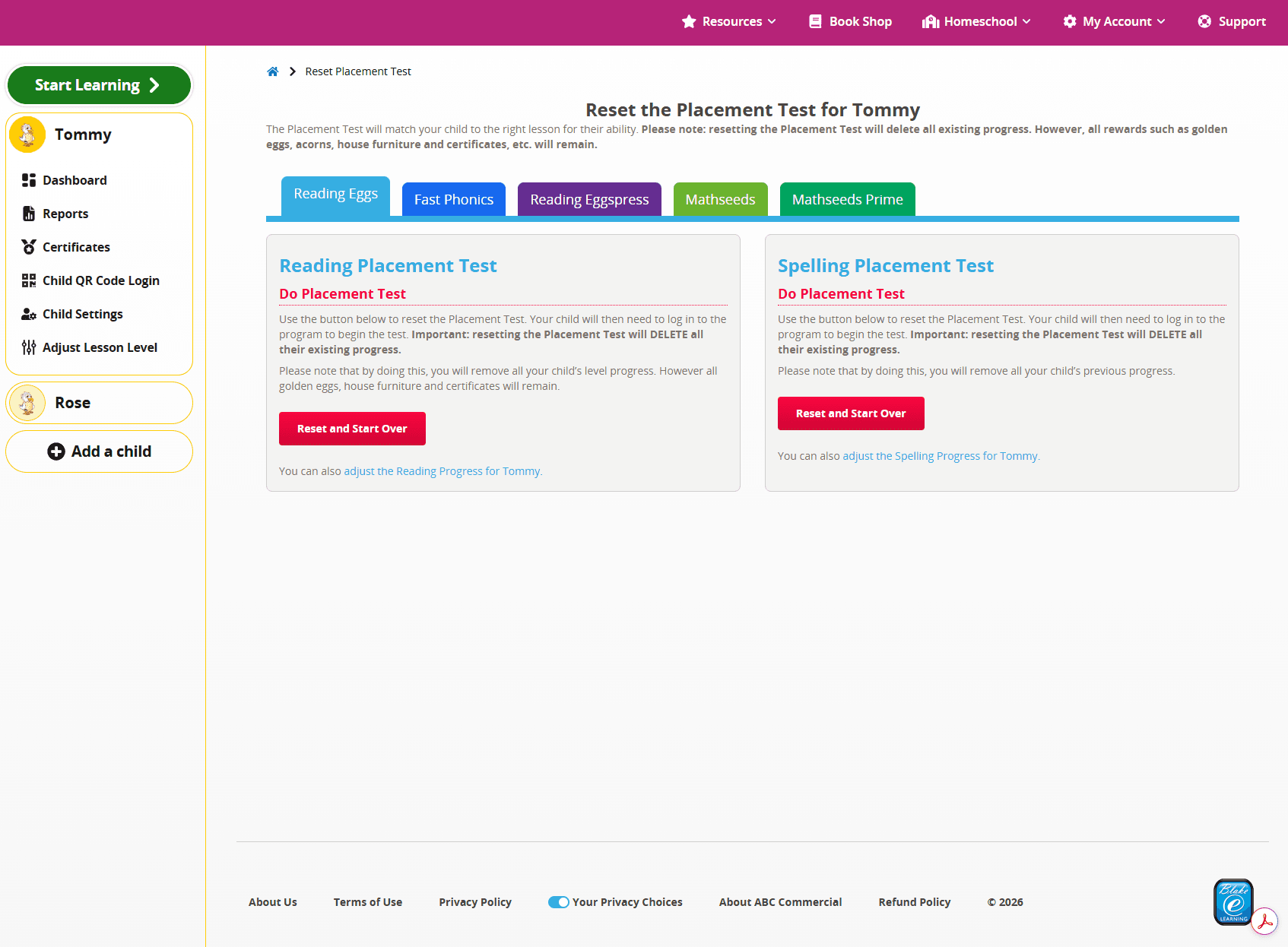Select the Mathseeds Prime tab

(848, 199)
